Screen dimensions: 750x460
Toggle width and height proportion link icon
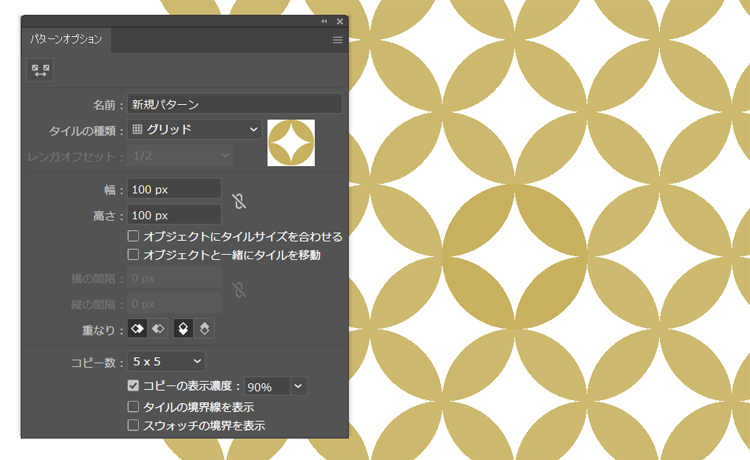(239, 201)
